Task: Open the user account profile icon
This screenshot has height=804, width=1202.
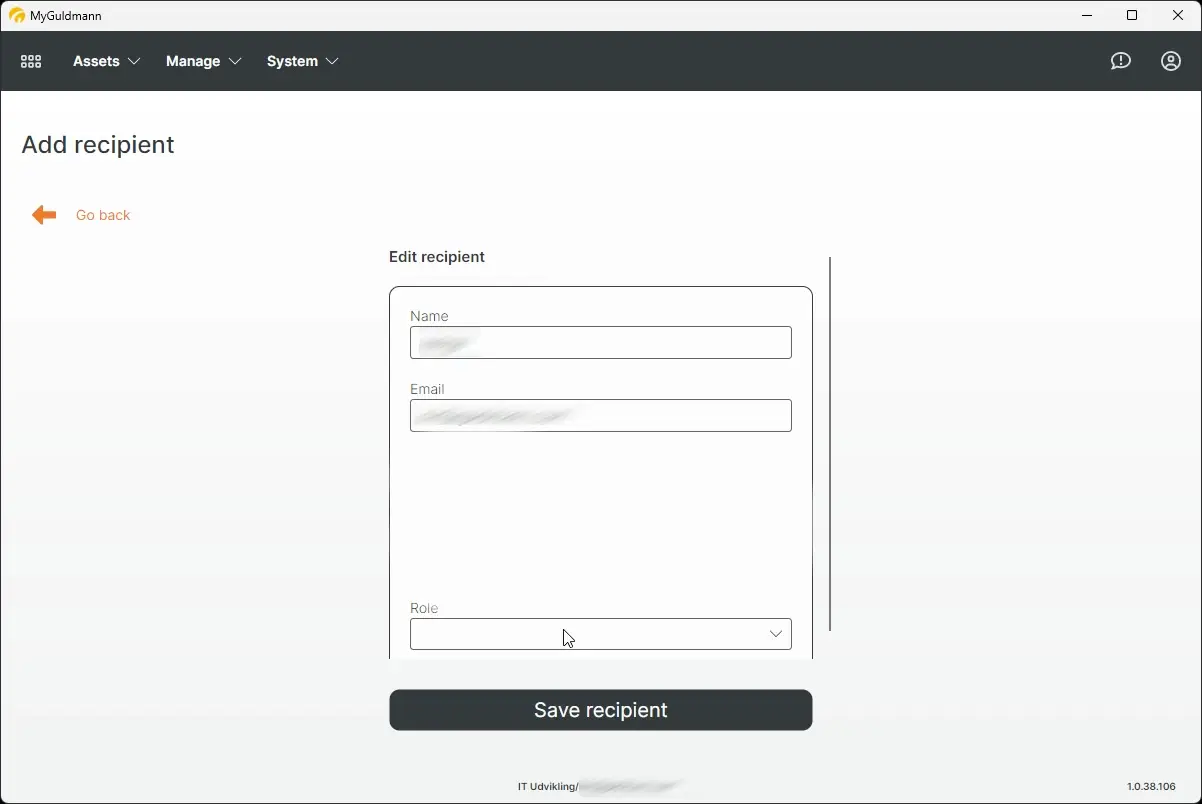Action: [x=1170, y=61]
